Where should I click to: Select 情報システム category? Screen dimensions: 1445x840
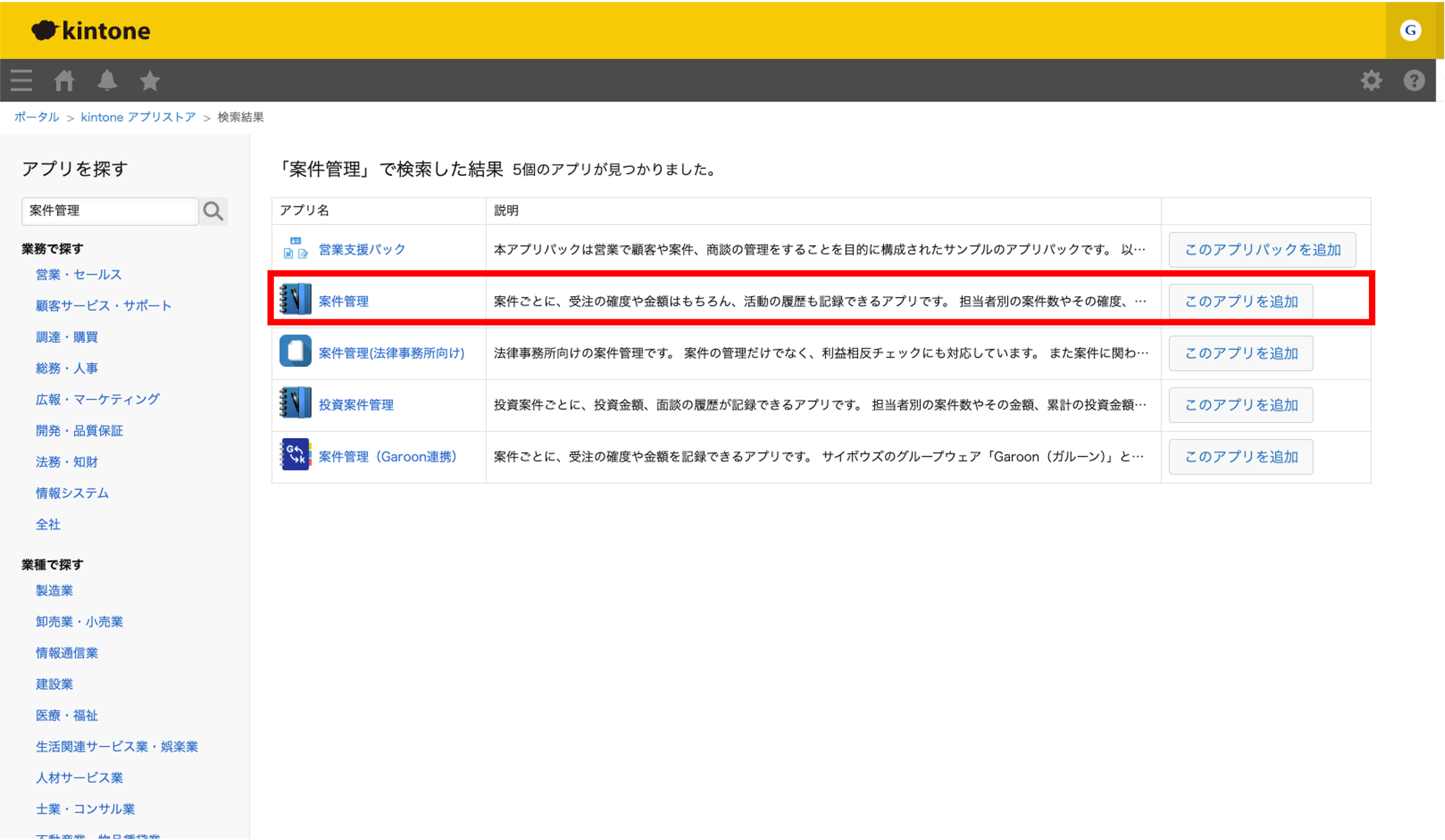(x=72, y=493)
